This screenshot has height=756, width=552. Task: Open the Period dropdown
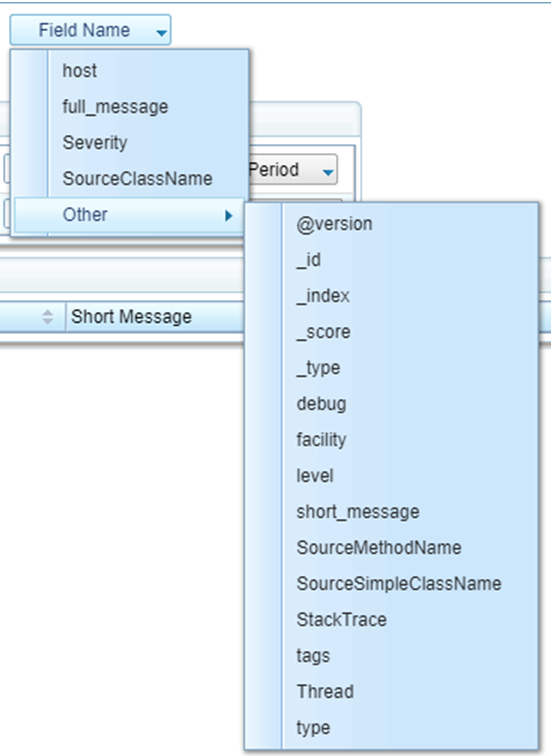(292, 170)
